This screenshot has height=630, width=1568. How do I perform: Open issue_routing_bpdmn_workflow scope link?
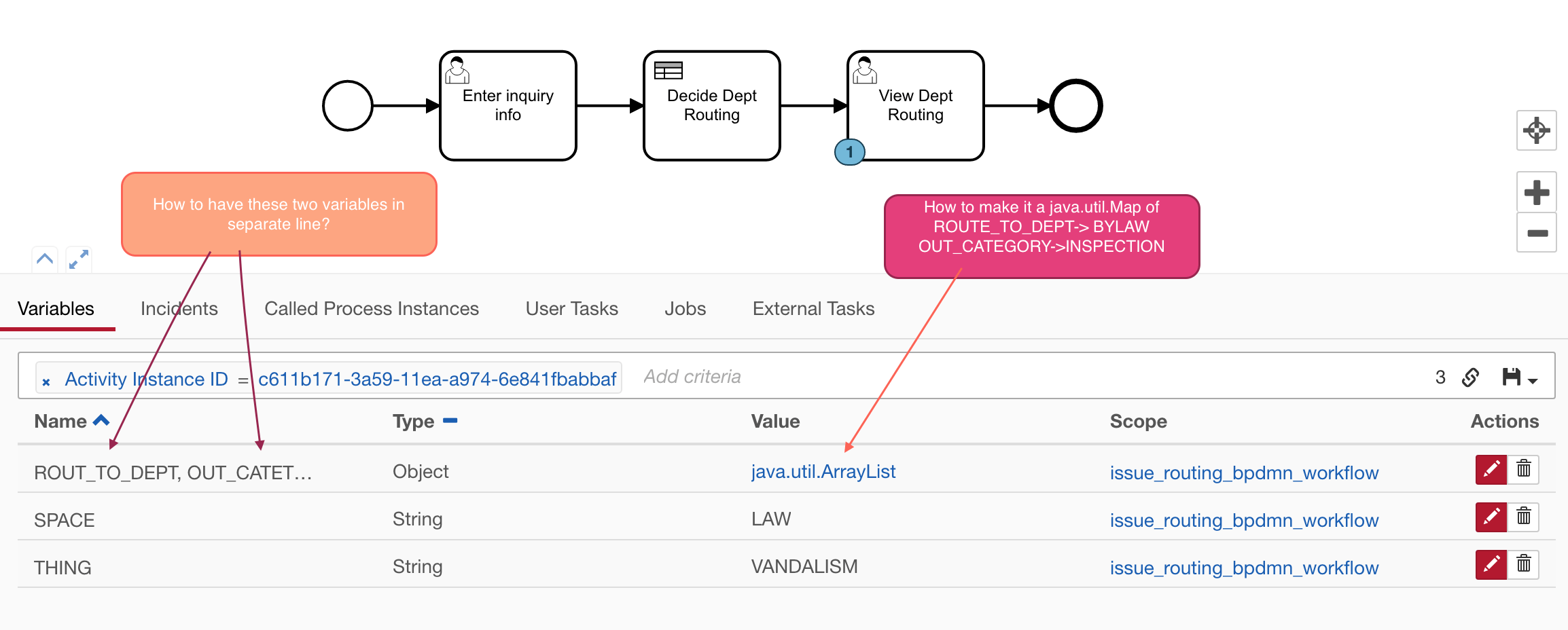(1243, 472)
